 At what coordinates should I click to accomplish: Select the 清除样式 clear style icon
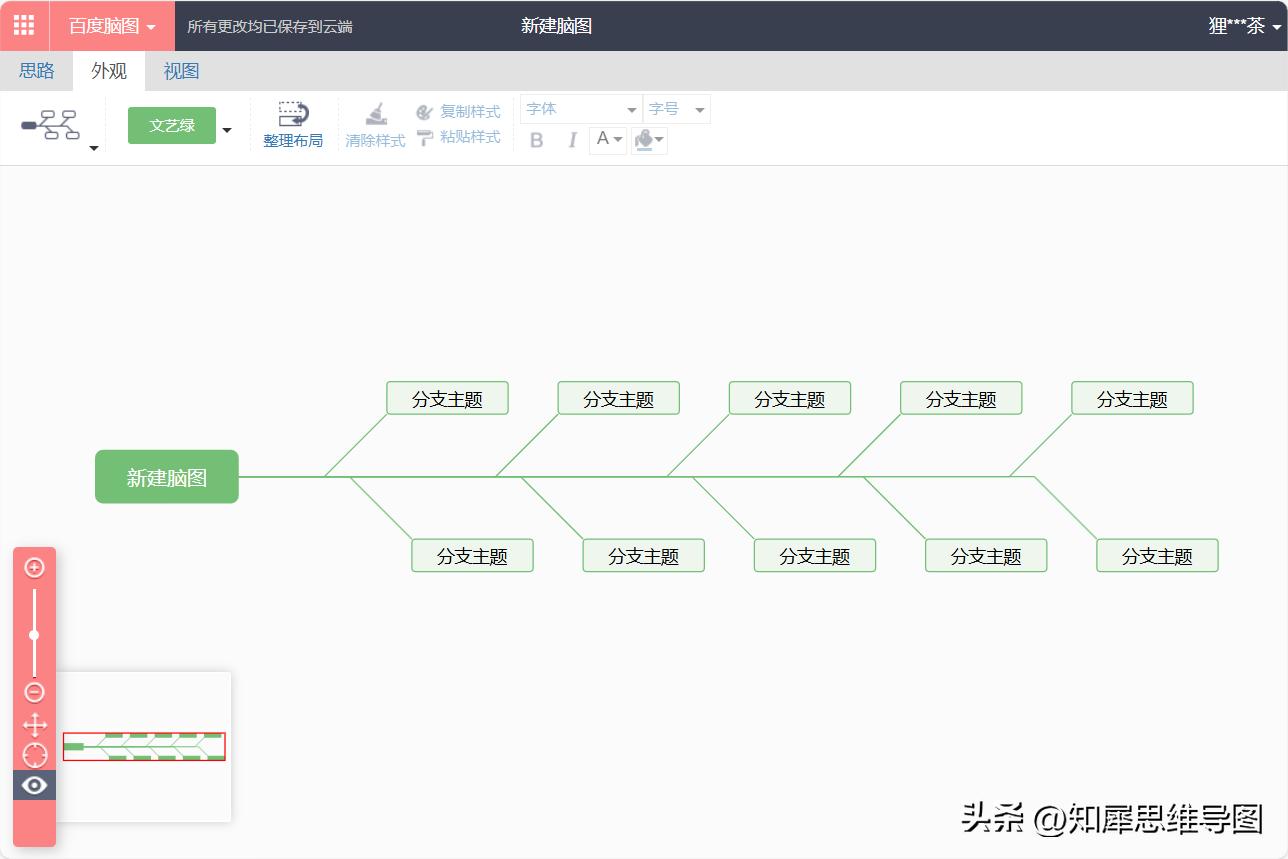point(374,115)
